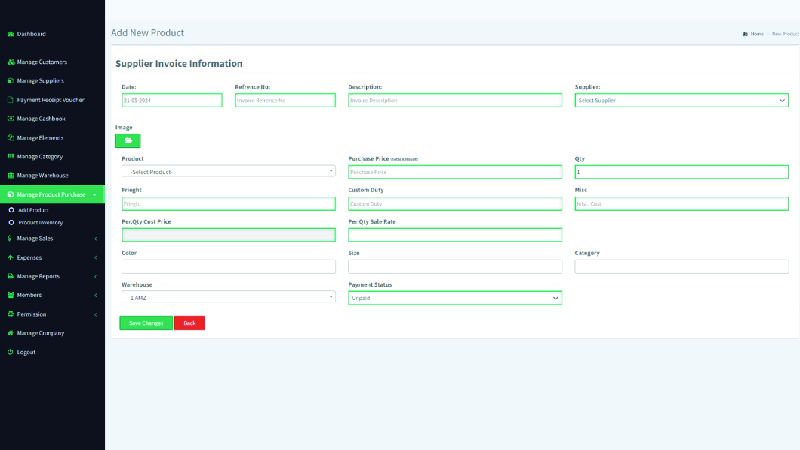Open the Select Product dropdown

(x=229, y=171)
